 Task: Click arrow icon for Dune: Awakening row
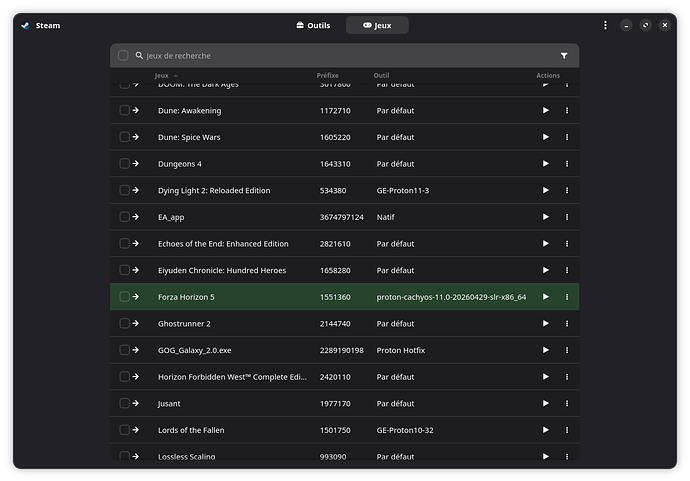(136, 110)
